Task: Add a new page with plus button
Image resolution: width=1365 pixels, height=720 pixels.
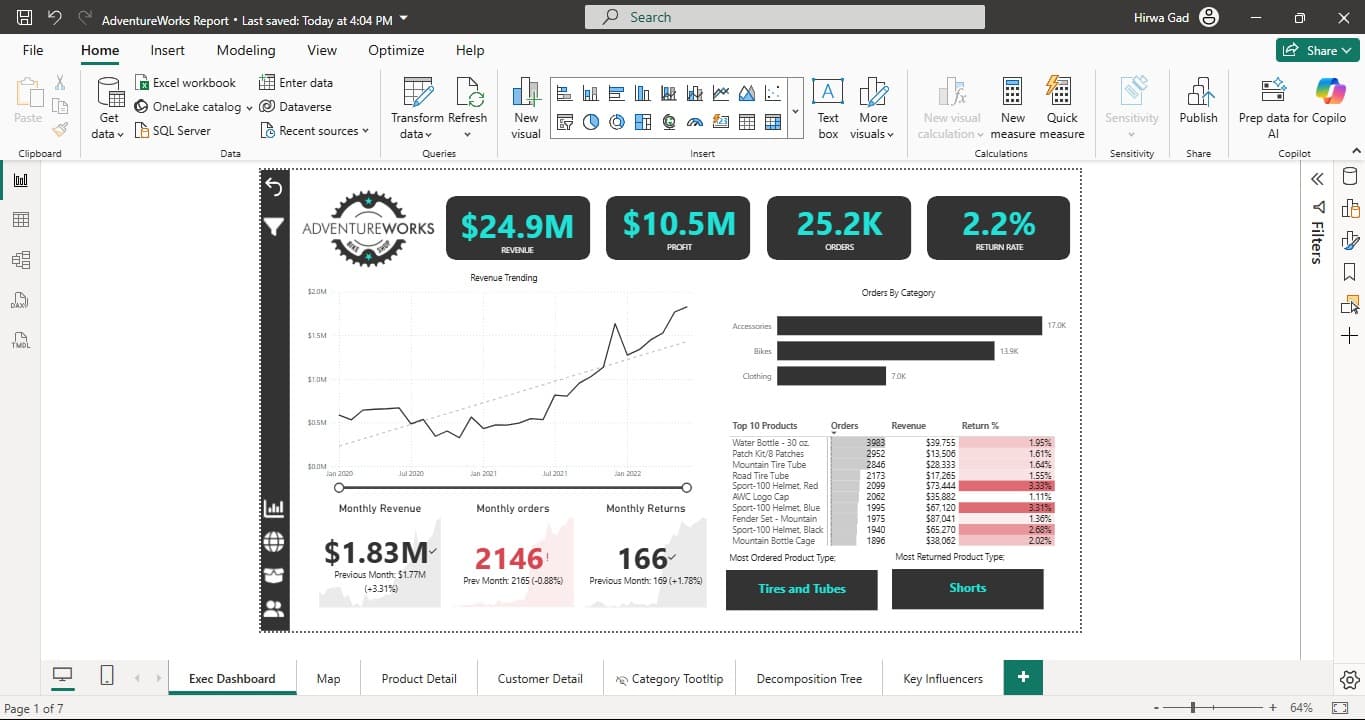Action: point(1023,677)
